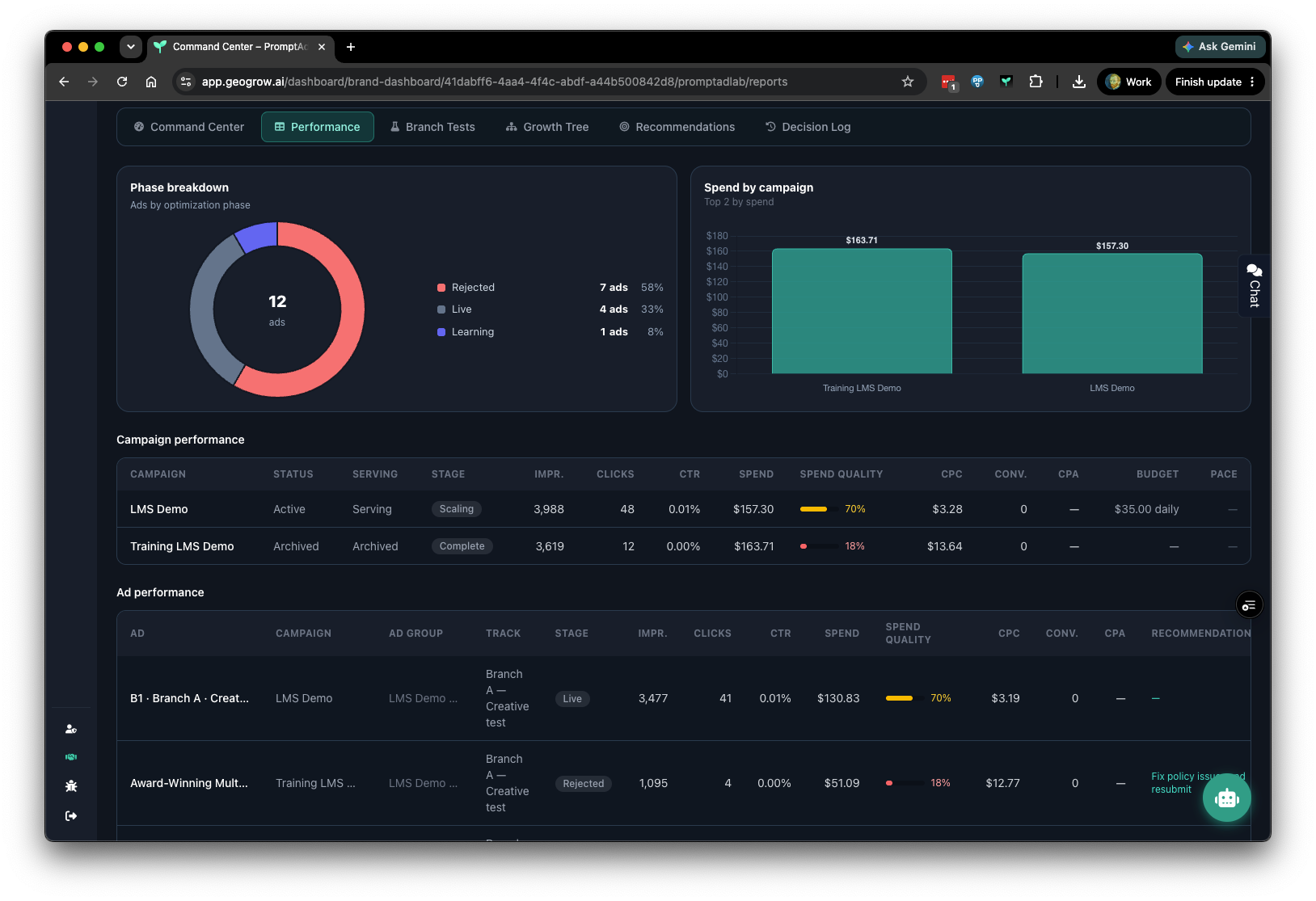Click Finish update button
This screenshot has width=1316, height=901.
[1208, 82]
